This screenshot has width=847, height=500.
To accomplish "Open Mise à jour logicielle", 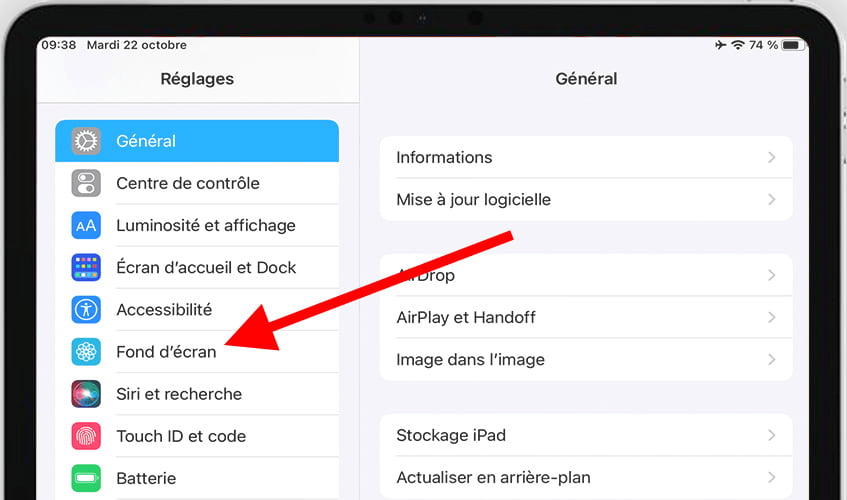I will [x=586, y=199].
